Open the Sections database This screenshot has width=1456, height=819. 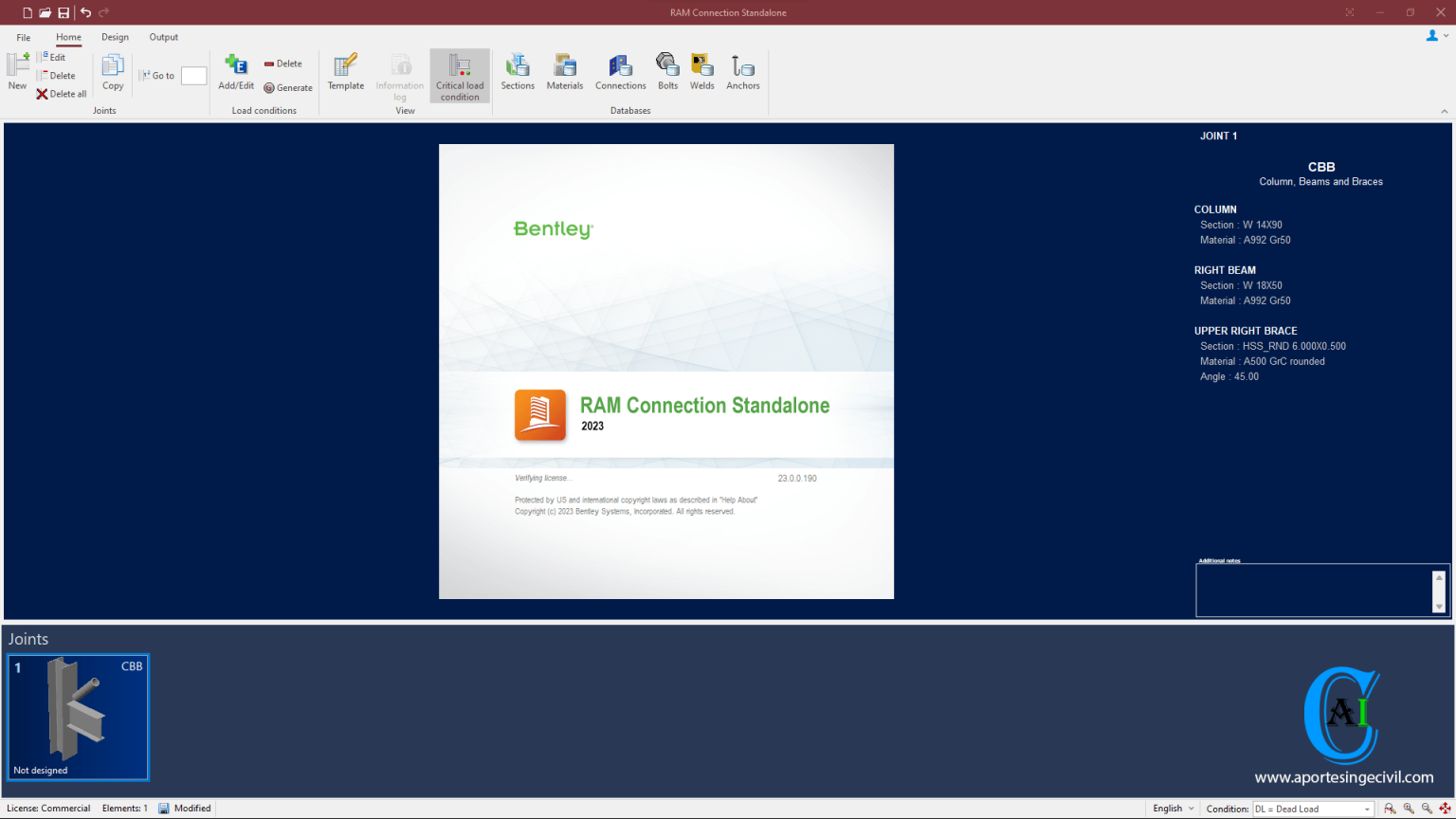(x=518, y=72)
